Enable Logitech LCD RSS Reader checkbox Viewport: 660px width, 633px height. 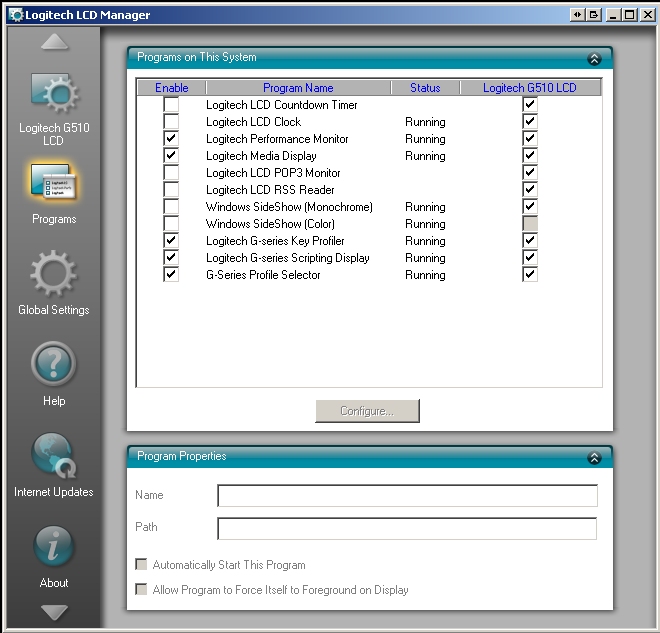(171, 189)
